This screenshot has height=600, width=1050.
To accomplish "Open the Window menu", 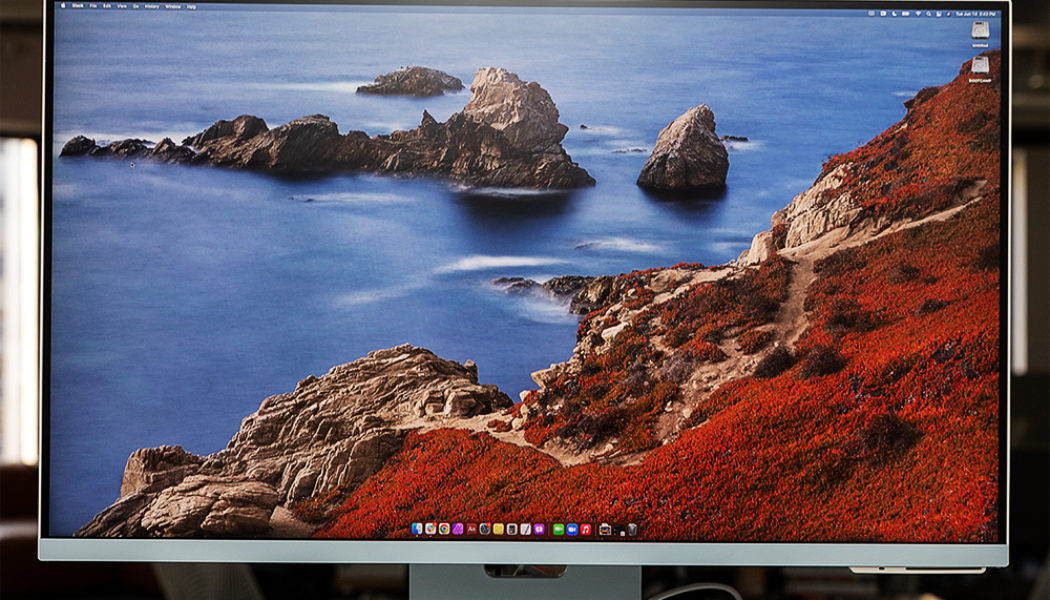I will pyautogui.click(x=172, y=8).
